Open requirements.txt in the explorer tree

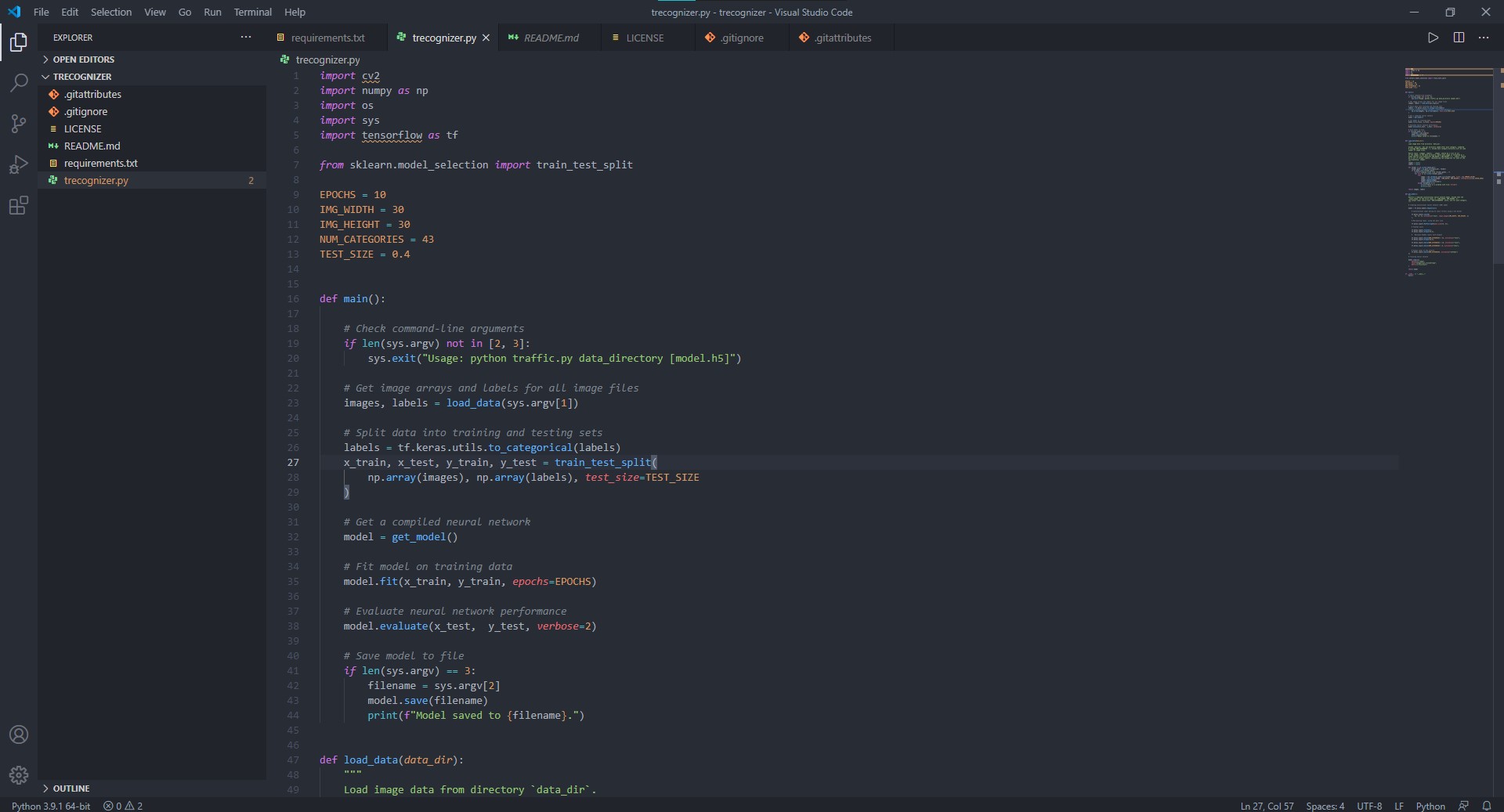click(x=100, y=163)
